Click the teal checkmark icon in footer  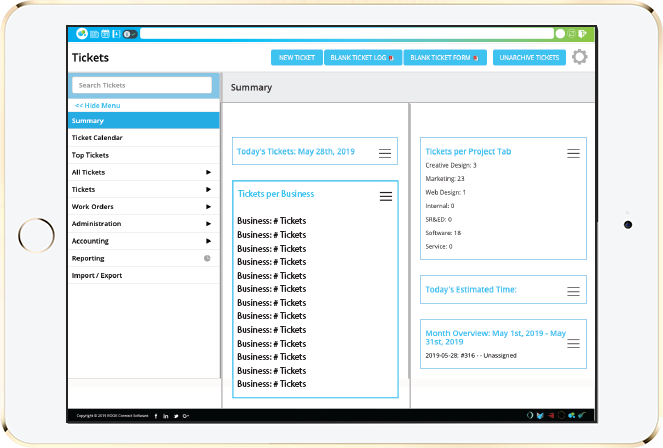[582, 415]
